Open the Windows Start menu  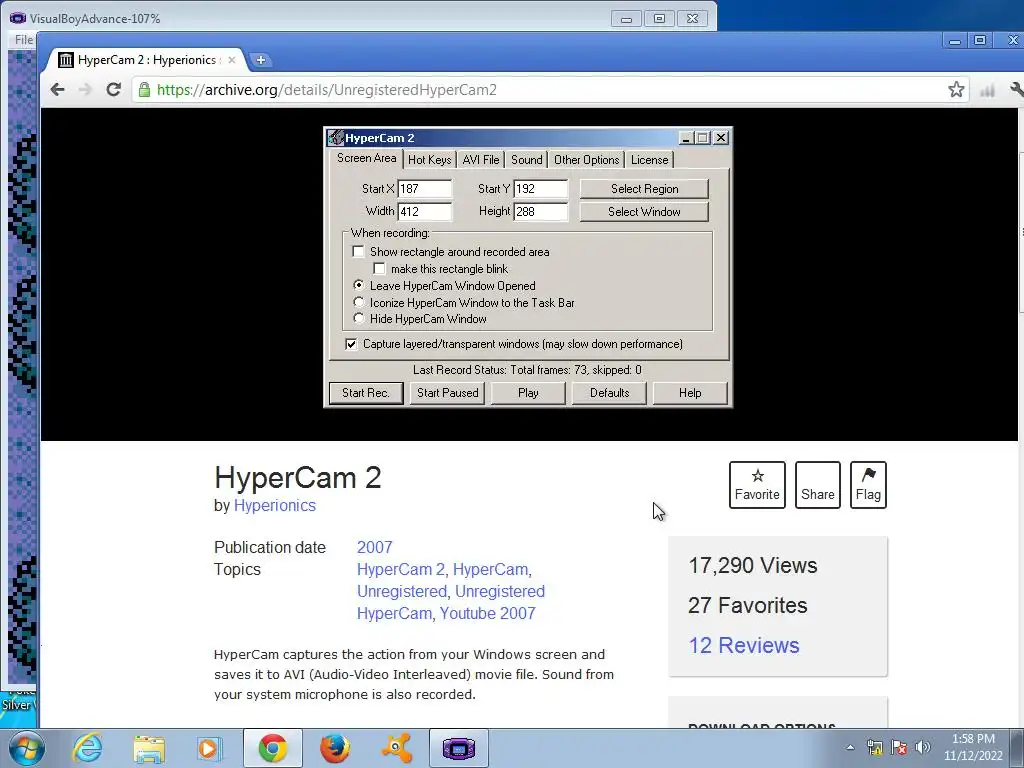[26, 748]
